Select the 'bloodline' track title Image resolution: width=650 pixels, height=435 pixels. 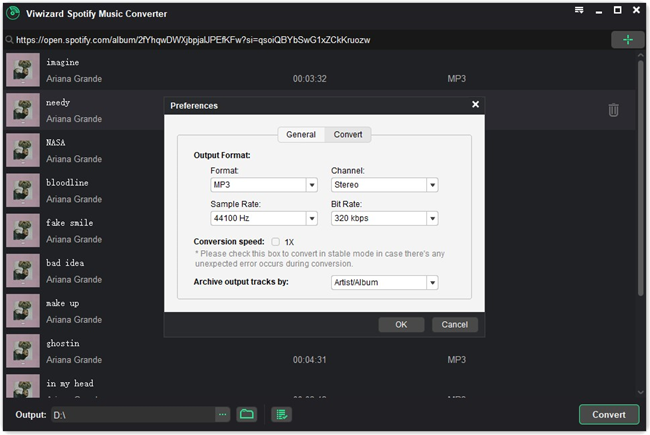point(67,182)
